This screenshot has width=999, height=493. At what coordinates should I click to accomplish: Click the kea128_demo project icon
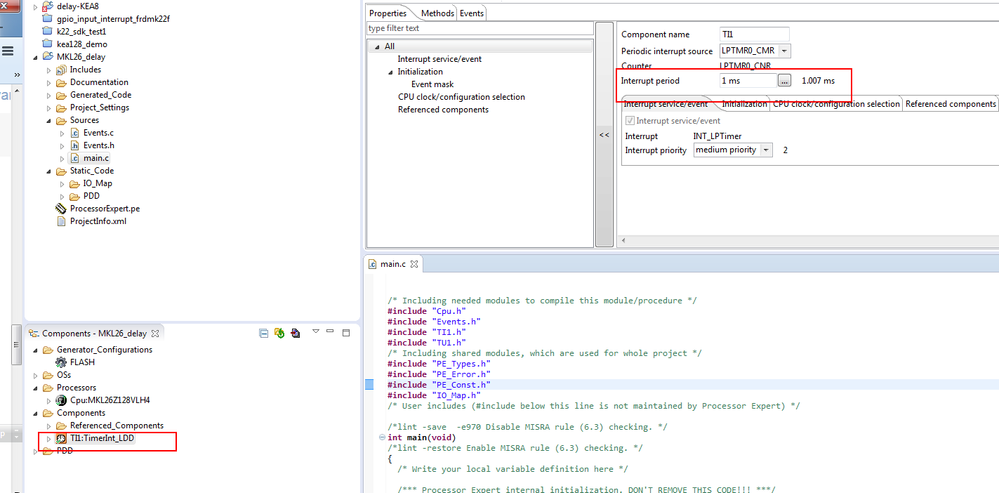pos(47,44)
